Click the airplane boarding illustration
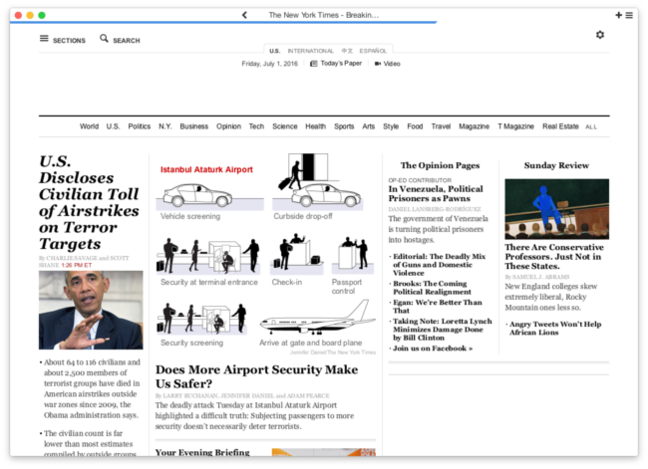Image resolution: width=648 pixels, height=469 pixels. (317, 317)
